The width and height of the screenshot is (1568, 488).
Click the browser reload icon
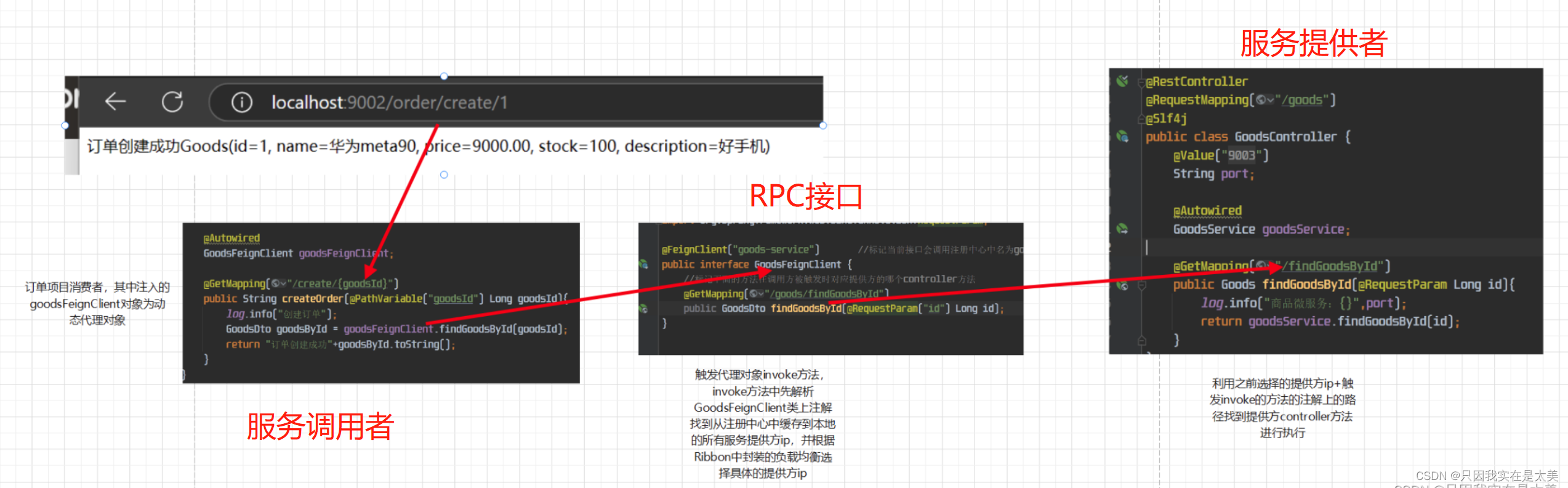point(172,102)
